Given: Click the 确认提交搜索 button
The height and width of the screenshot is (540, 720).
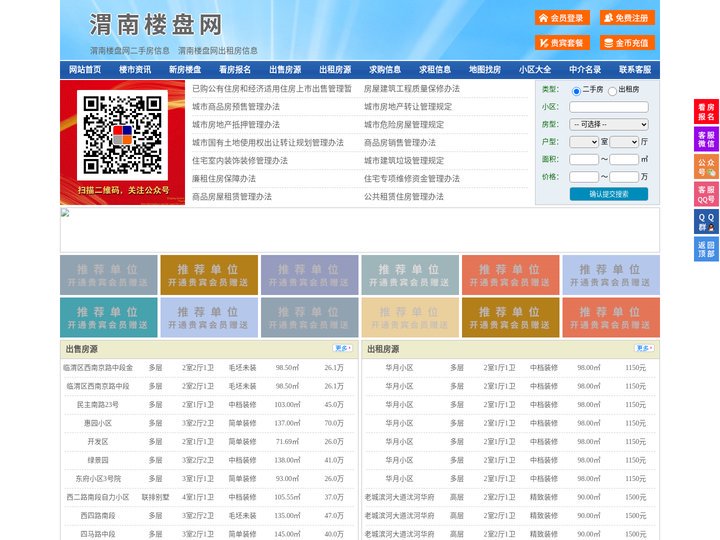Looking at the screenshot, I should pyautogui.click(x=609, y=194).
